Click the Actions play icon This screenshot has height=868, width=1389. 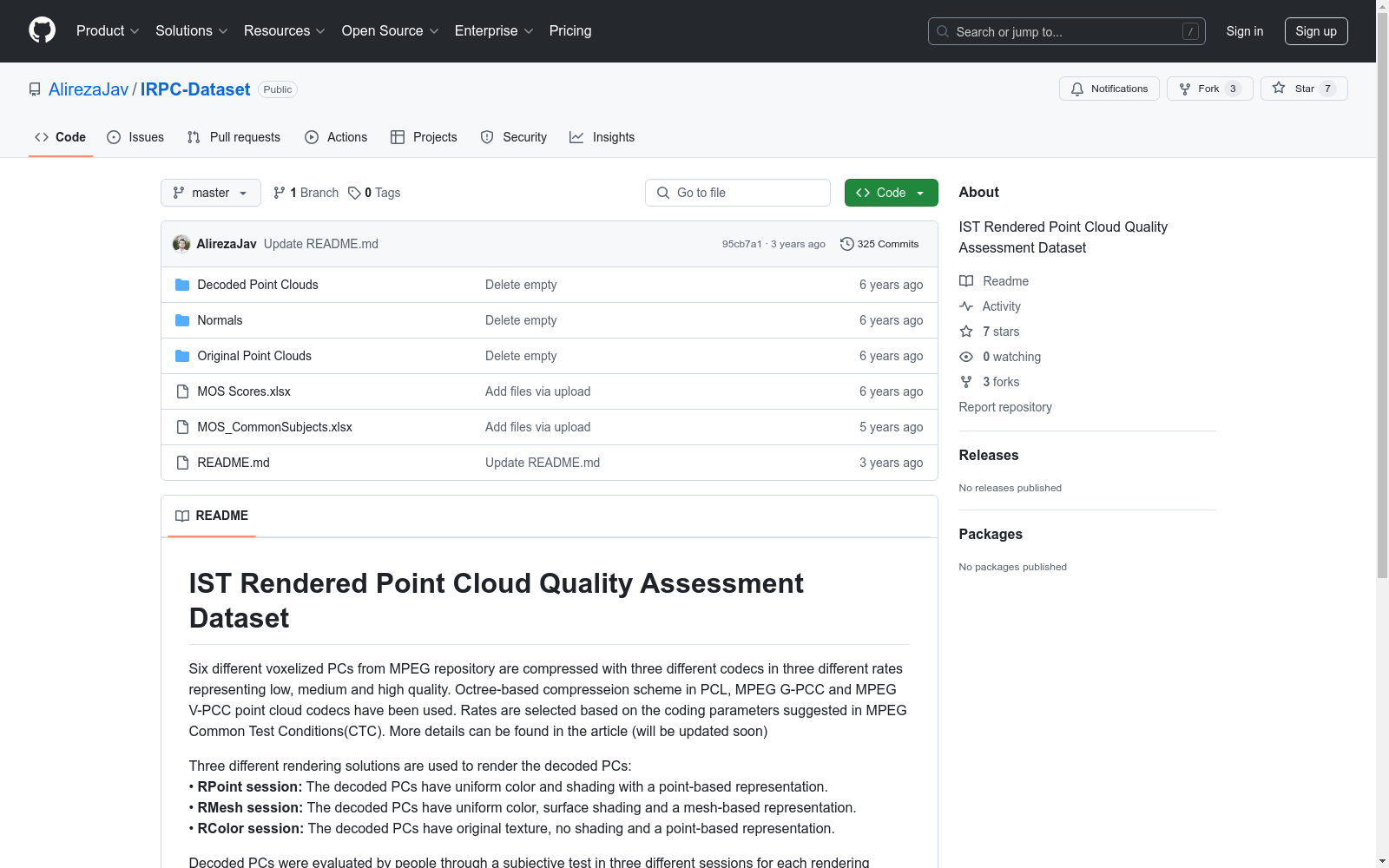coord(312,137)
